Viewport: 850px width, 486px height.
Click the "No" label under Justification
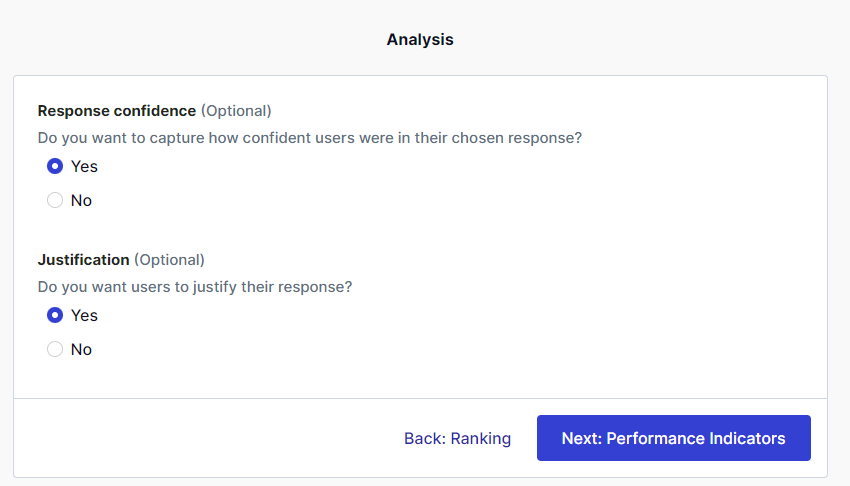pos(81,349)
